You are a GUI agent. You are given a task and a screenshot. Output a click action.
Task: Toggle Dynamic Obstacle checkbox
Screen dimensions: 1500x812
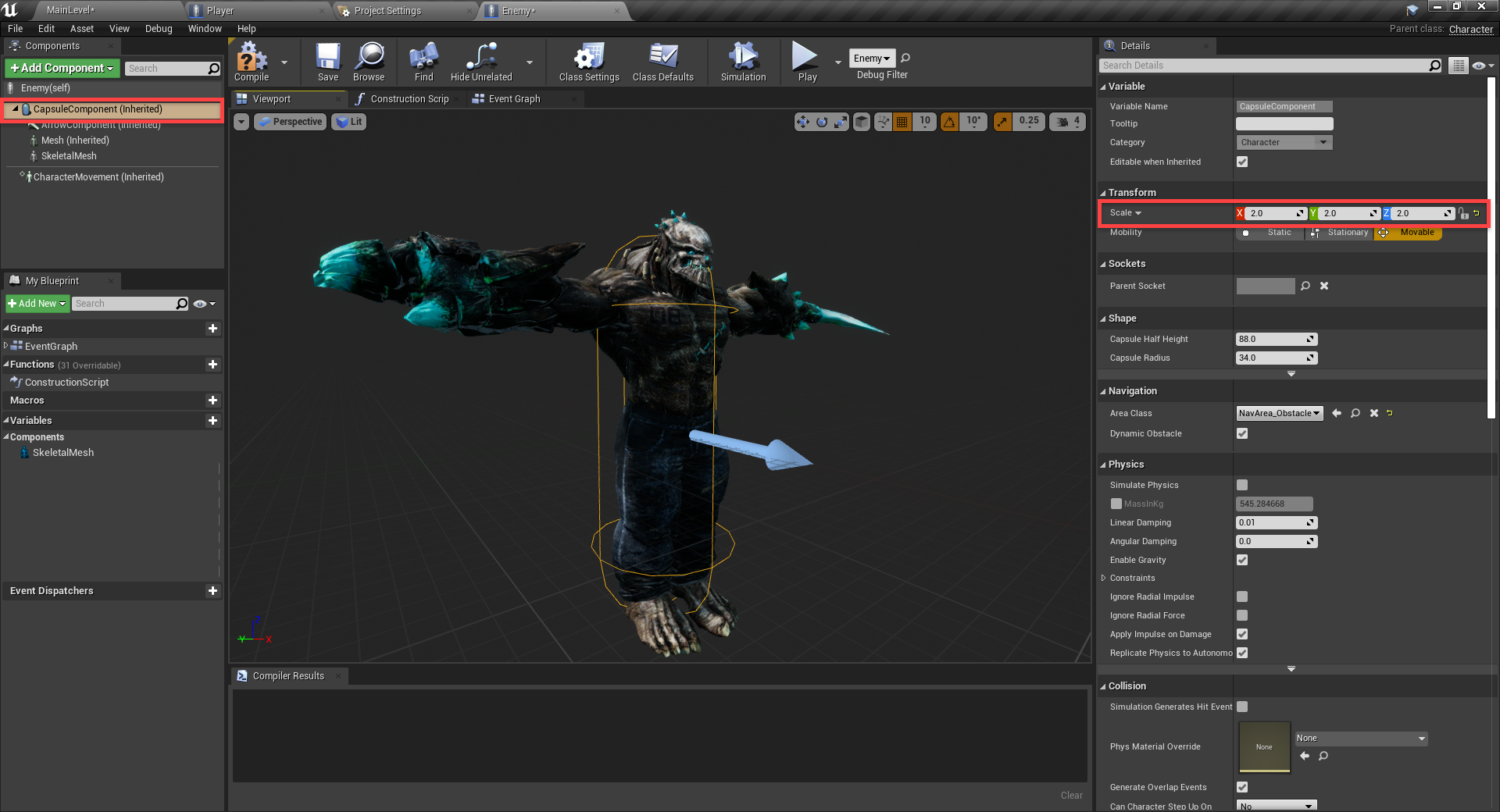(1242, 433)
